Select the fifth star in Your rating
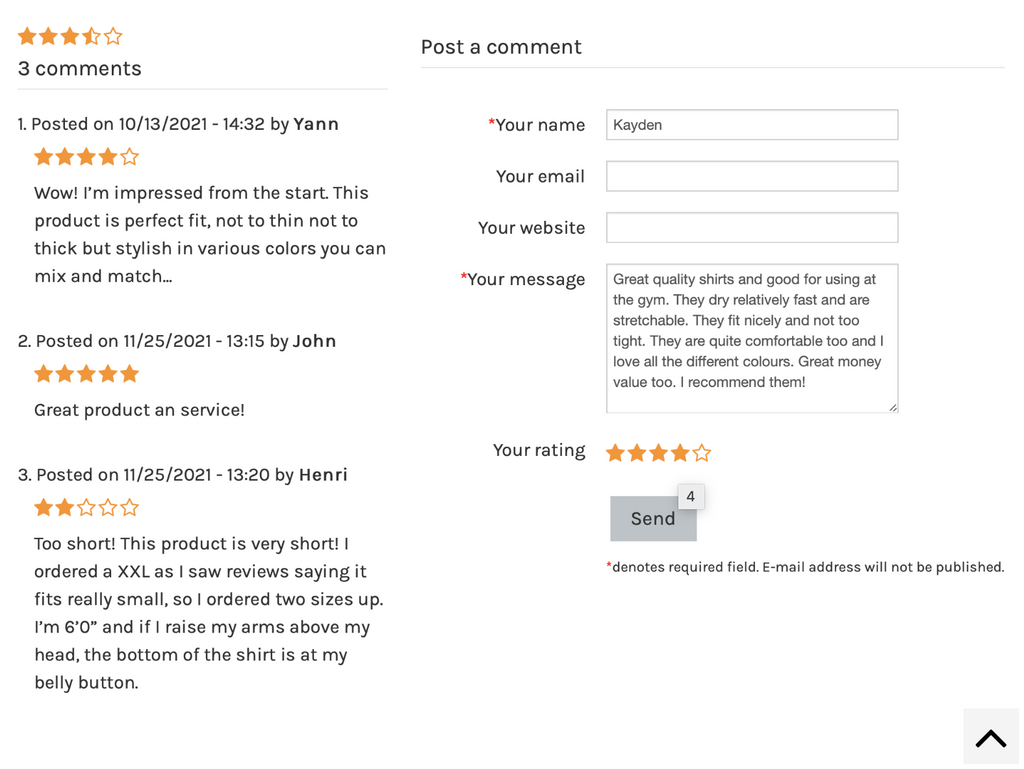1024x769 pixels. (x=703, y=452)
